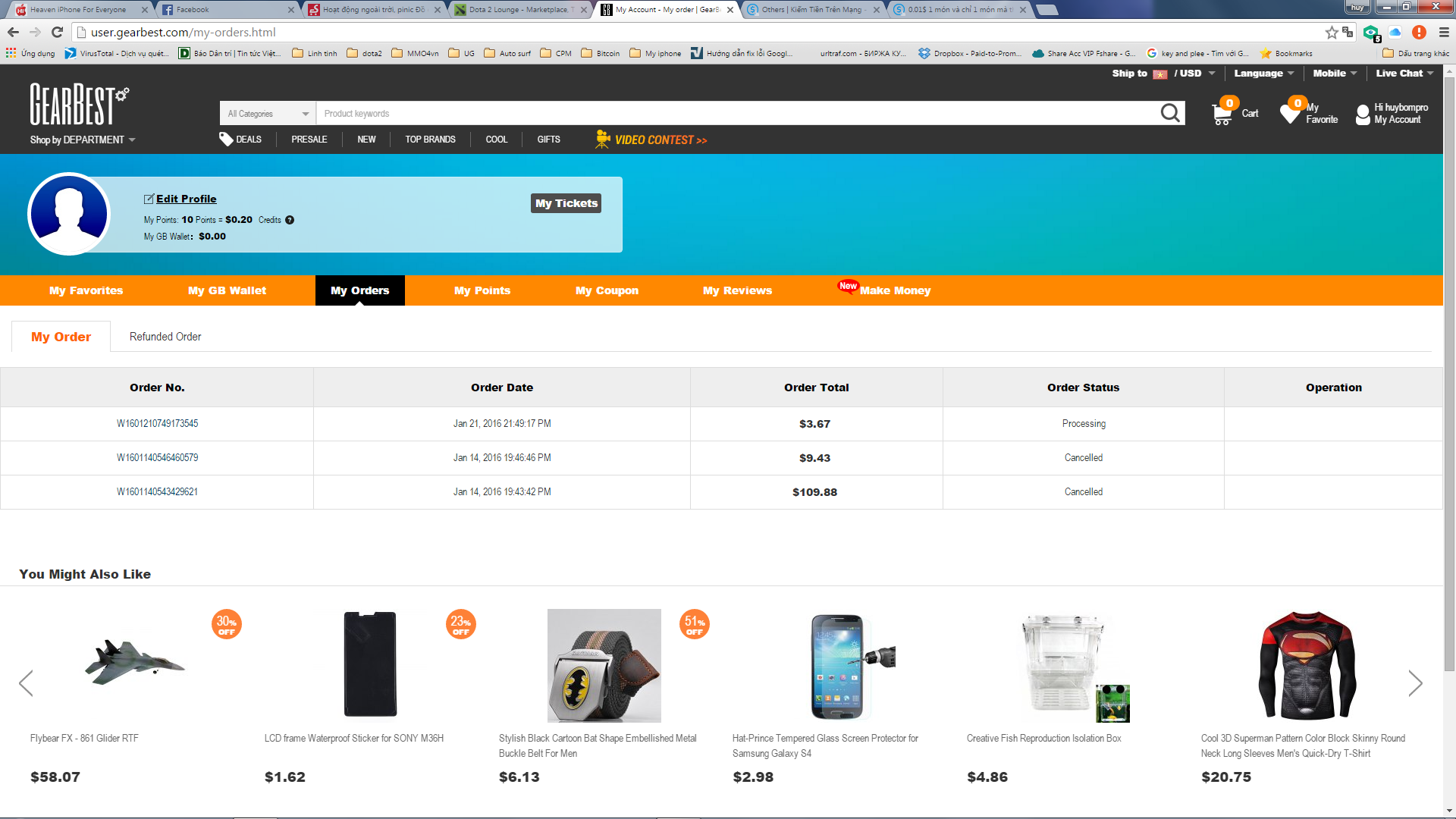Click the My Tickets button
1456x819 pixels.
[566, 203]
